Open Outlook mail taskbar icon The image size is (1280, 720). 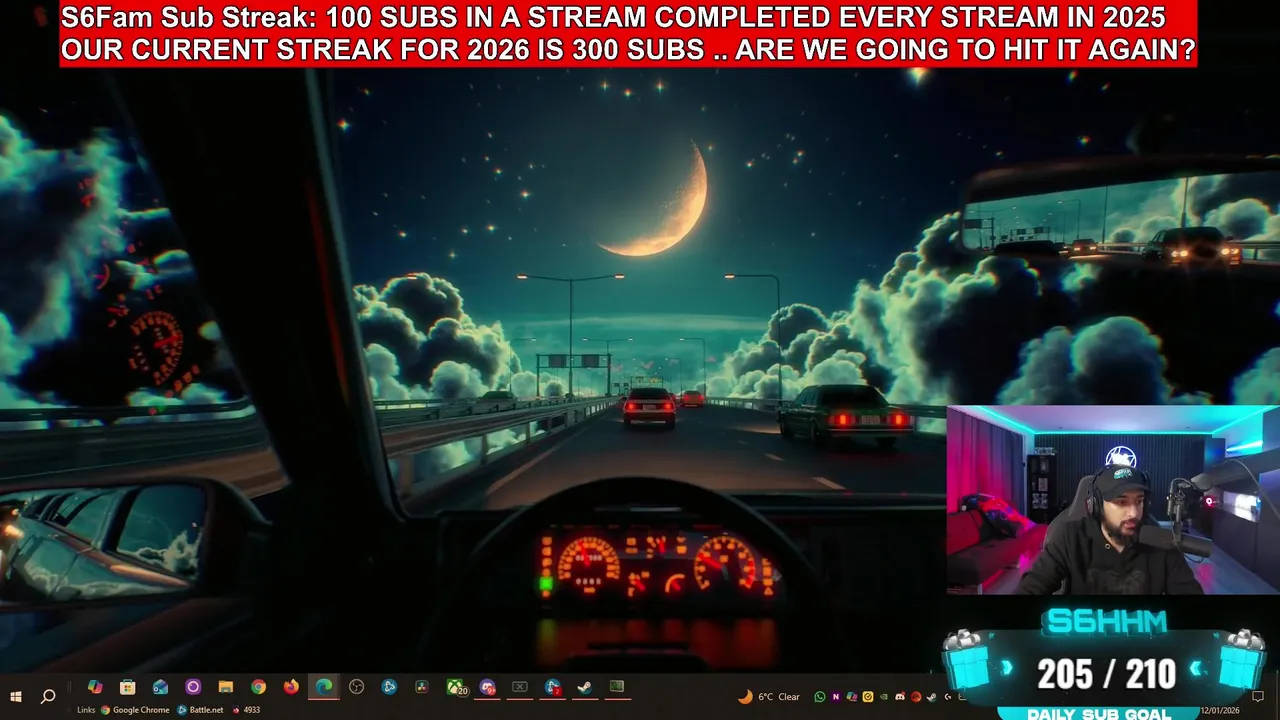tap(160, 687)
